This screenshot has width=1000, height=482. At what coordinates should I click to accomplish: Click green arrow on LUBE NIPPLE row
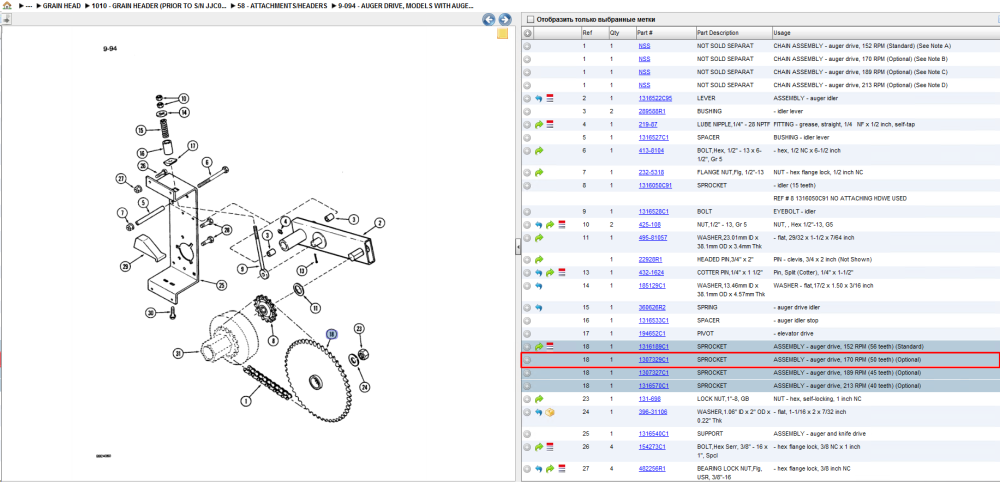(539, 125)
